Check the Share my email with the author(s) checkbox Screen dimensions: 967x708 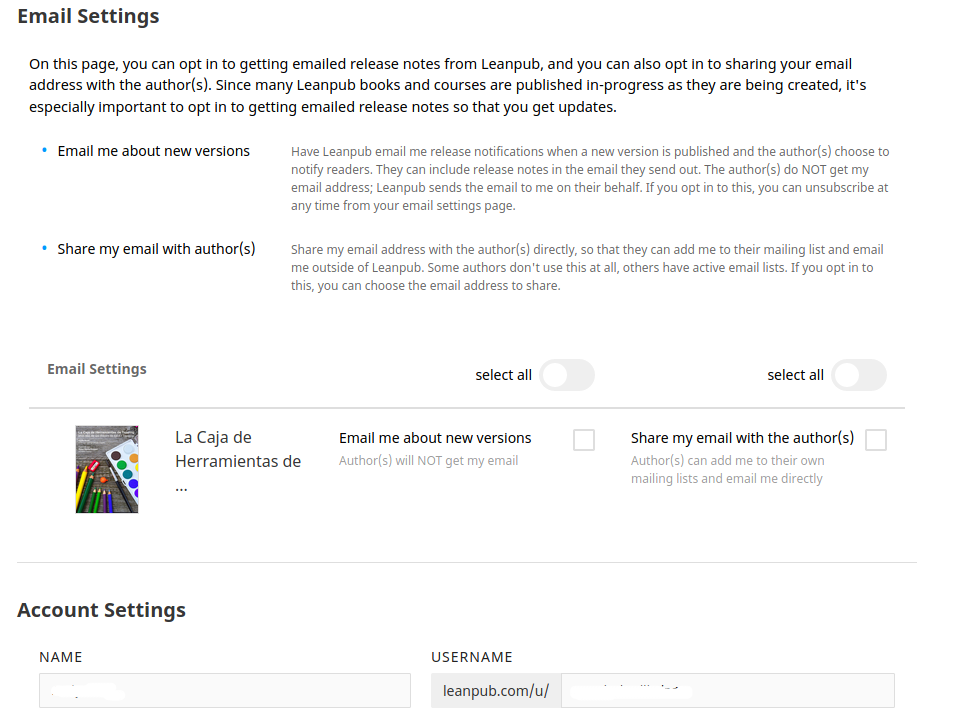(x=876, y=440)
